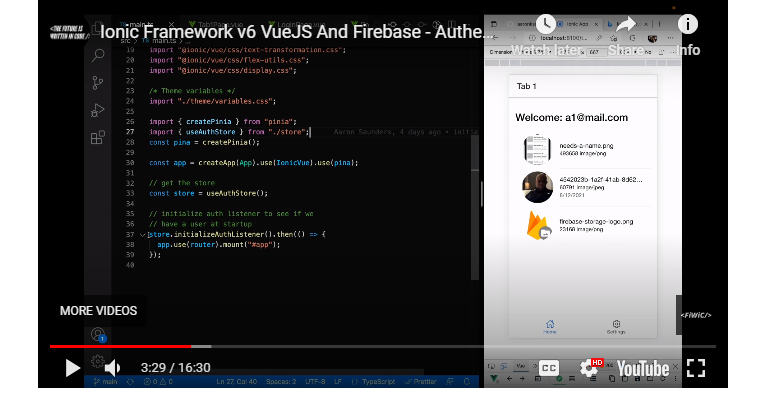Mute the video with the speaker icon
The image size is (777, 395).
click(112, 368)
